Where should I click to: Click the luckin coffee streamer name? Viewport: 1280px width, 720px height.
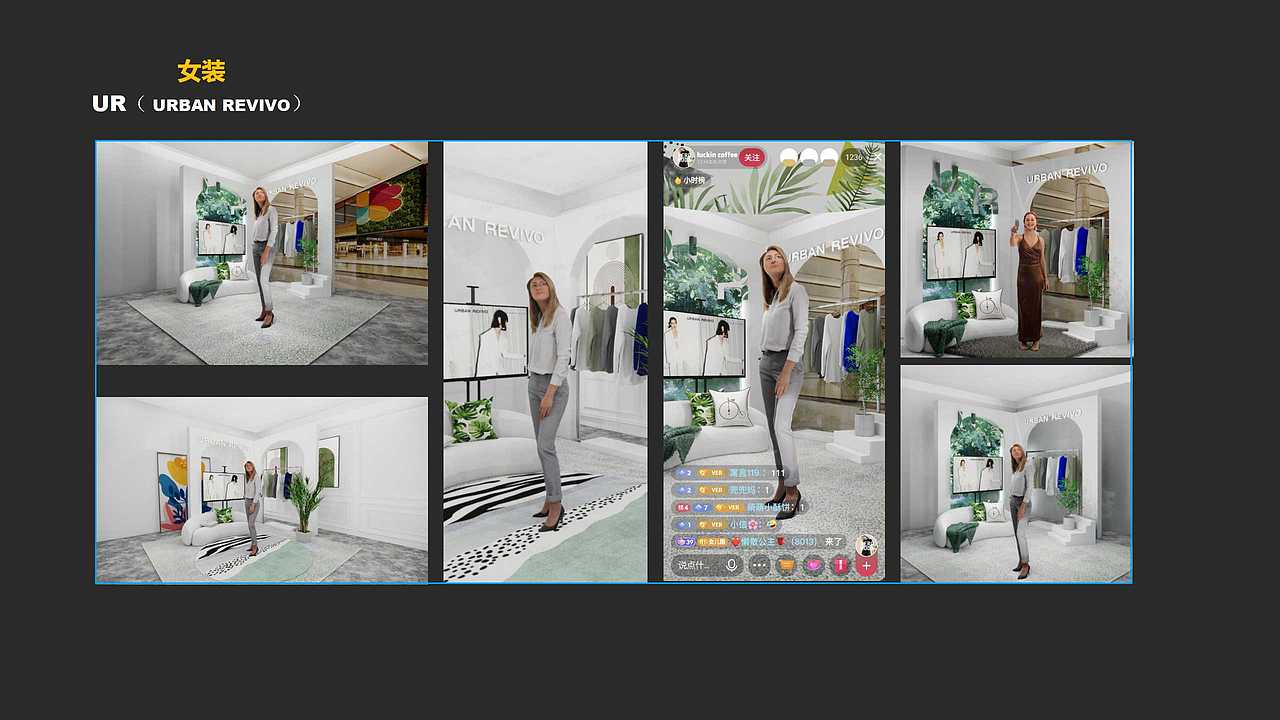click(716, 155)
